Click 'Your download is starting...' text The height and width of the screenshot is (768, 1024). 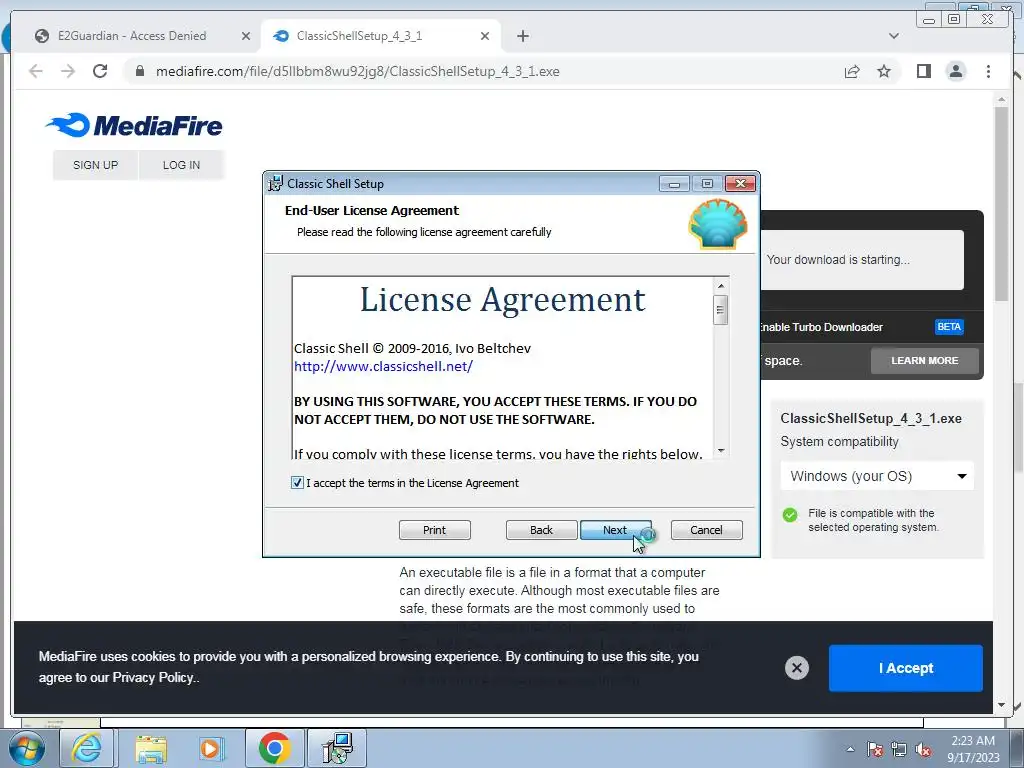point(838,259)
